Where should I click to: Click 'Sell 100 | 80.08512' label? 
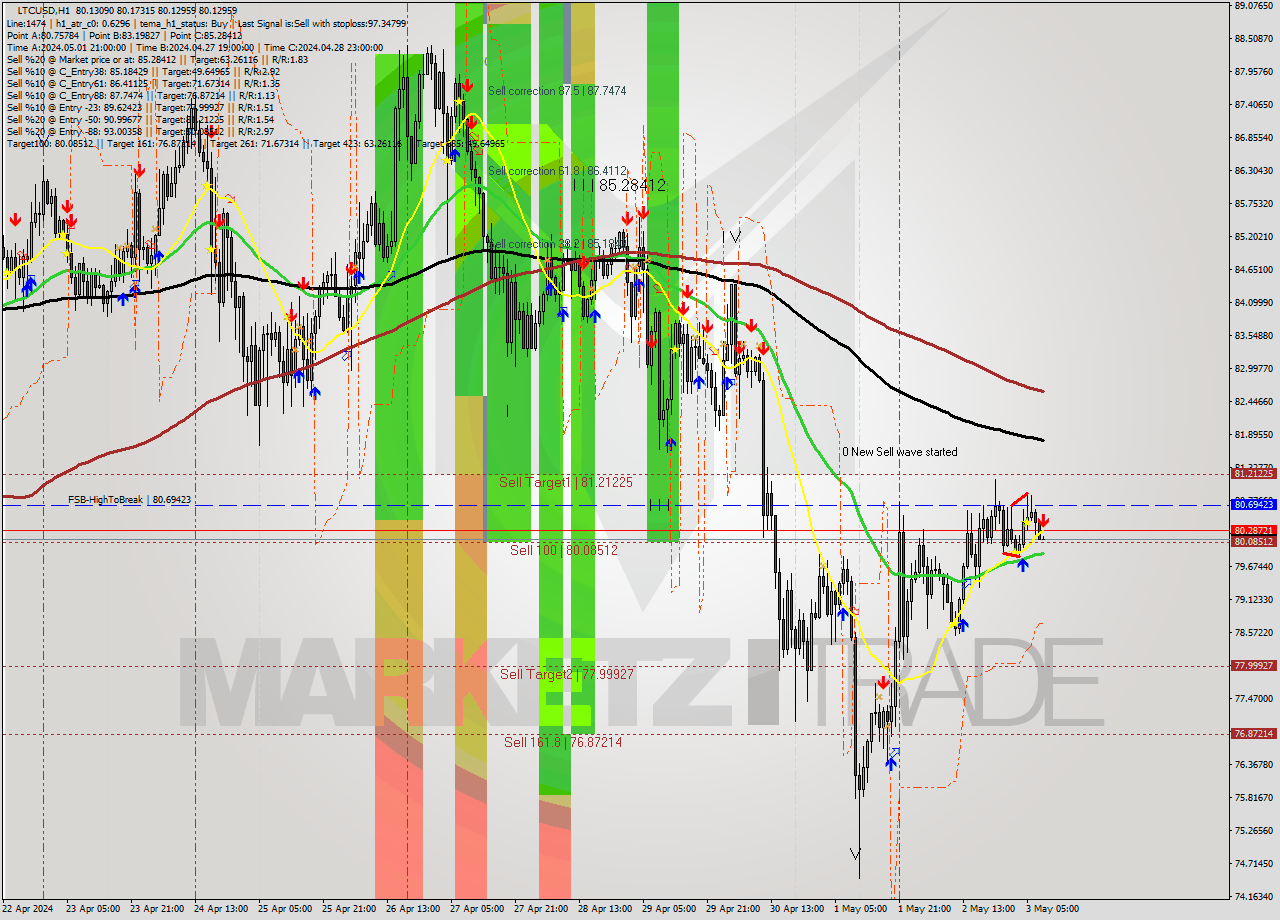(x=564, y=550)
